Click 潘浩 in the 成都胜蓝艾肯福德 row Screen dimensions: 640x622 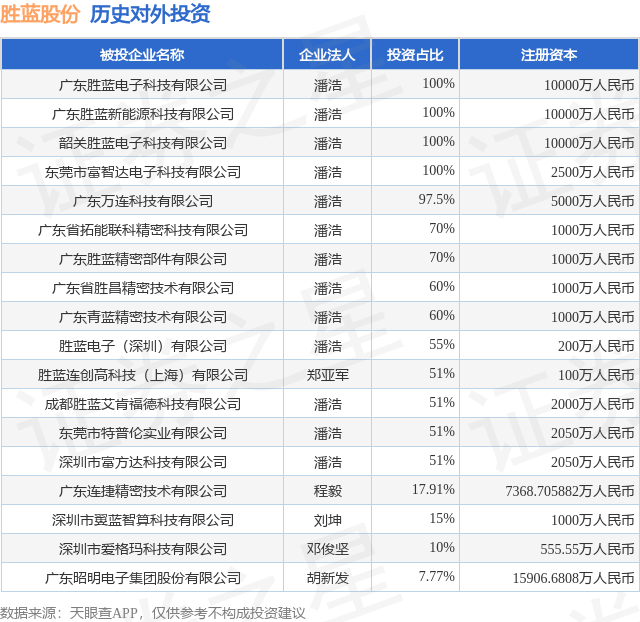pos(327,404)
